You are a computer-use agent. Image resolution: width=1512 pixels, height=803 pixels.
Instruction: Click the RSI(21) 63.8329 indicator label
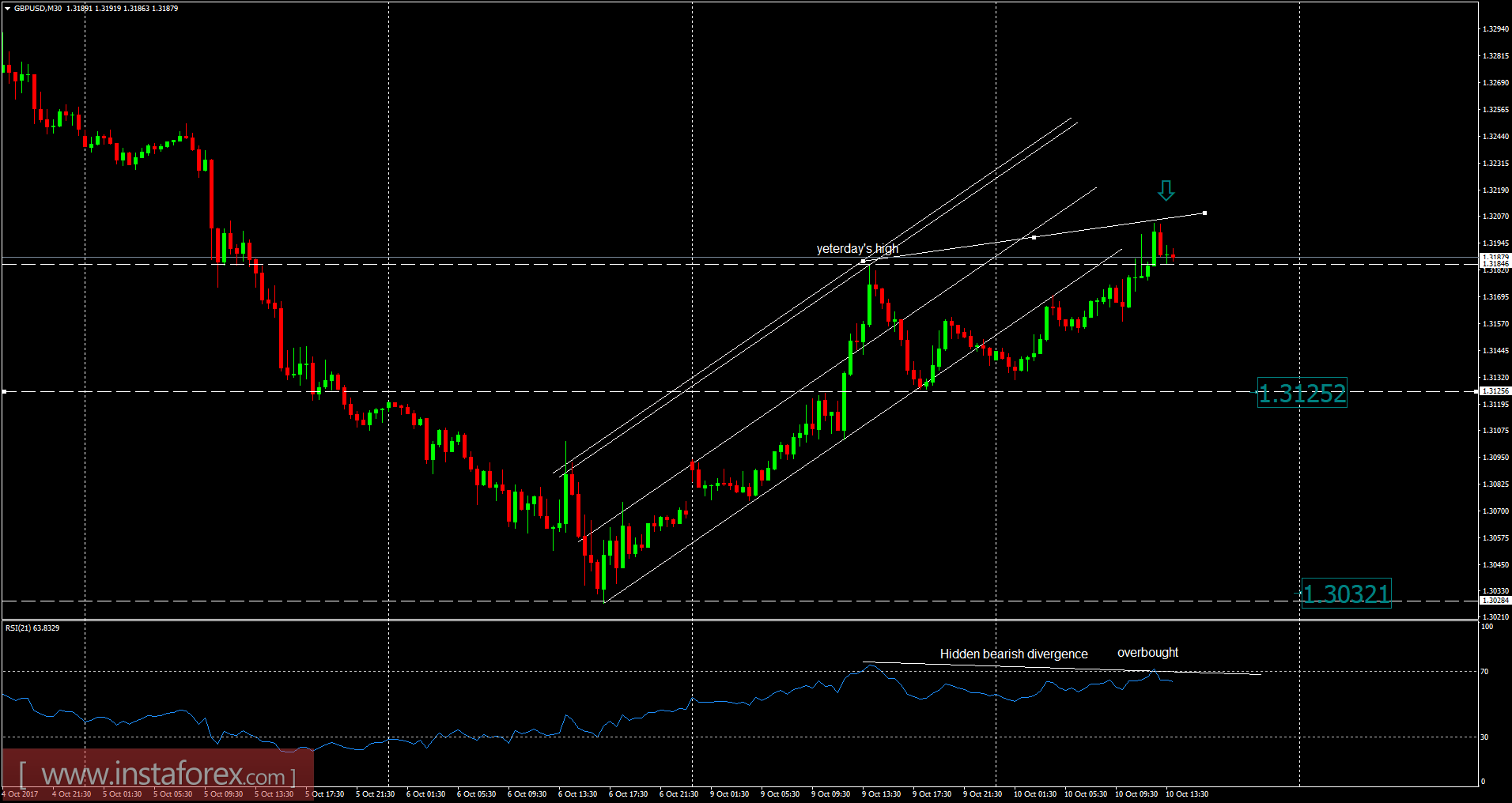click(x=32, y=628)
